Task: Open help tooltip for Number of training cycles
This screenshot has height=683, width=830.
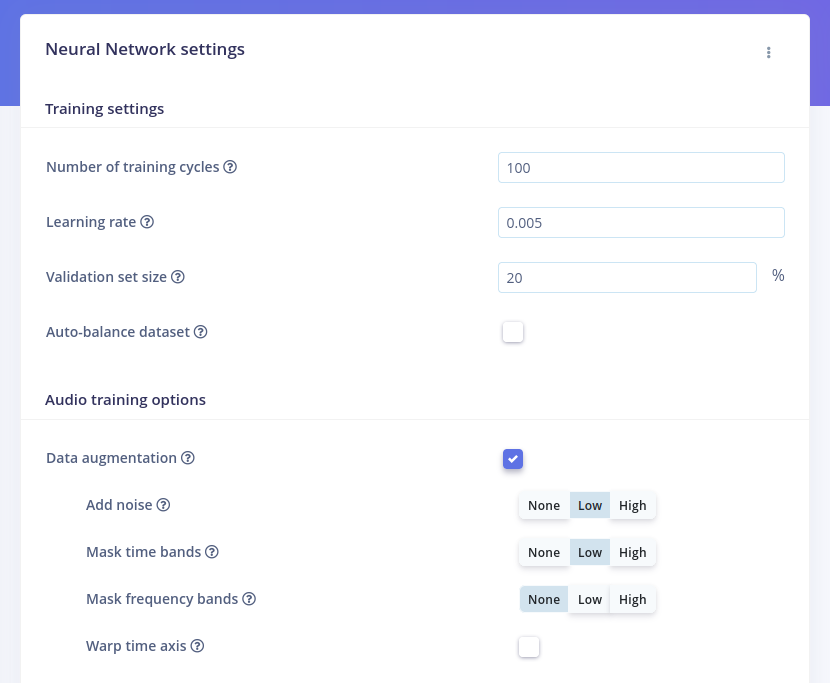Action: [231, 167]
